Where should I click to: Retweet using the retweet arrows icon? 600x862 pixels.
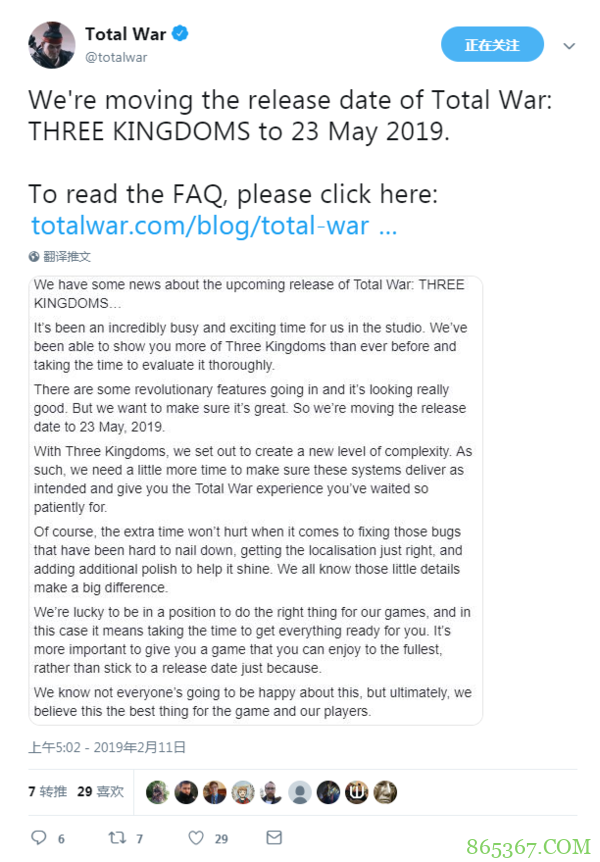[116, 837]
